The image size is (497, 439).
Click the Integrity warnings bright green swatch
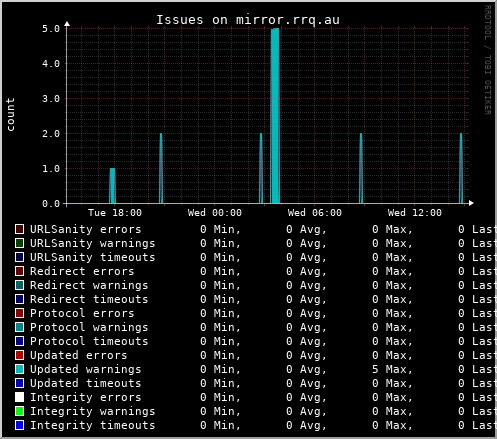point(19,411)
